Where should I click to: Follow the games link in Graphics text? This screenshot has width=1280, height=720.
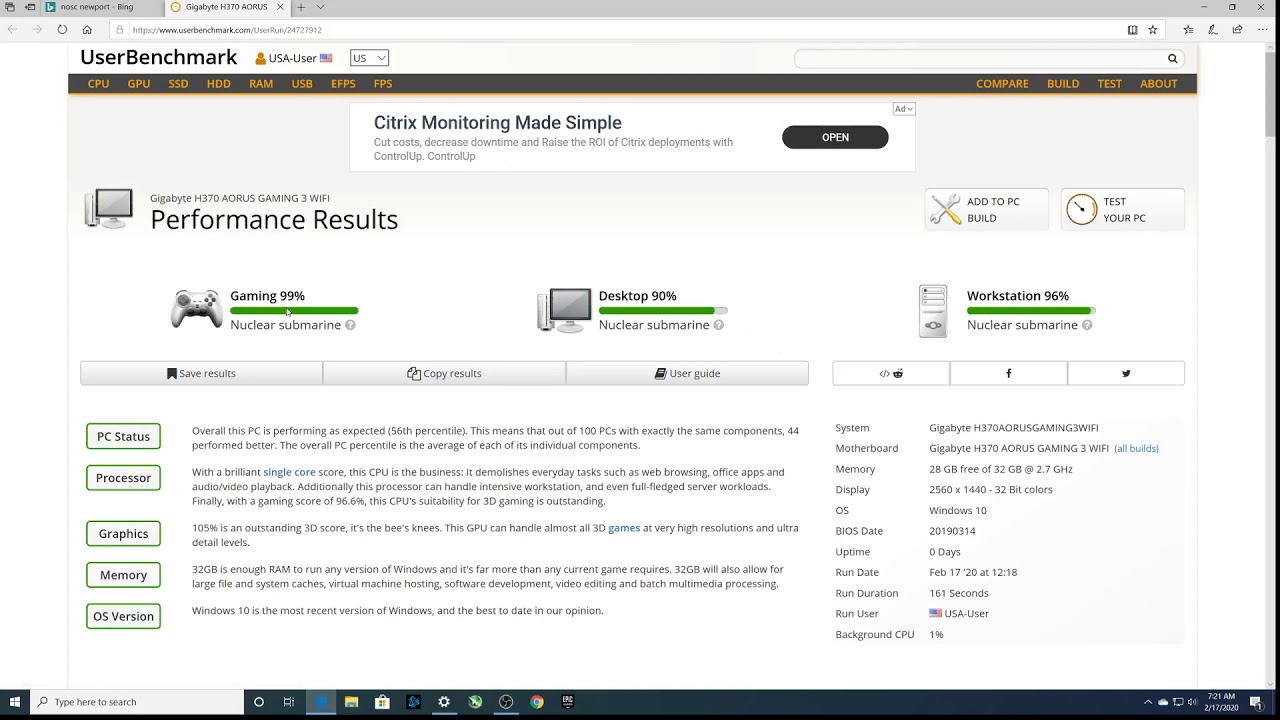[624, 528]
